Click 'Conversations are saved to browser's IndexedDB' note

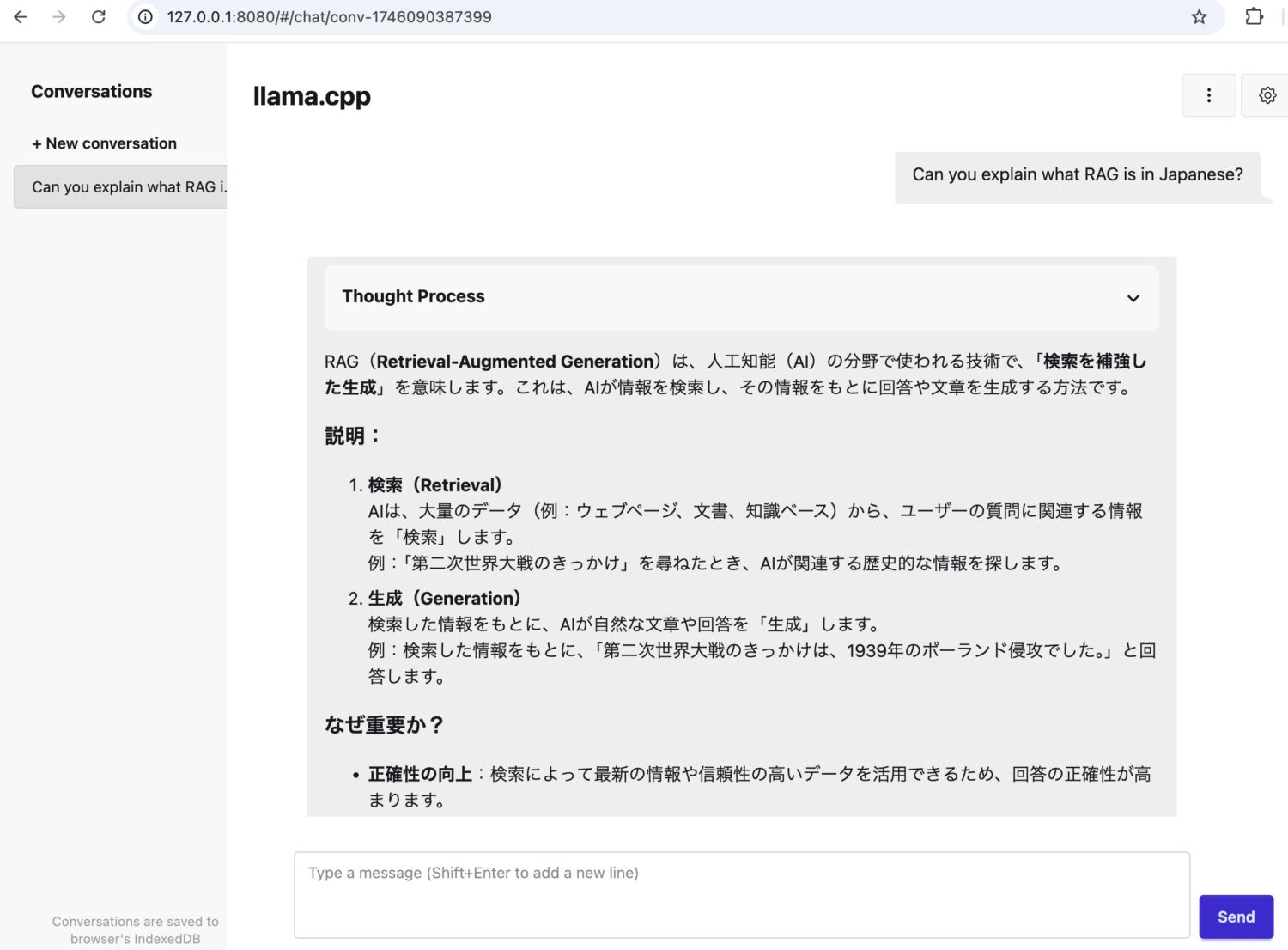135,930
